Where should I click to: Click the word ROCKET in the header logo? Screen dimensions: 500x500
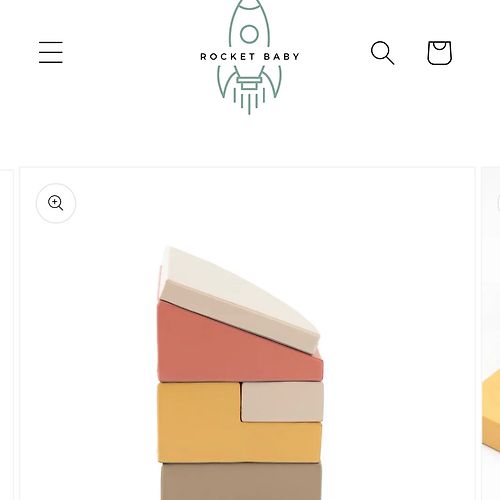pyautogui.click(x=228, y=56)
